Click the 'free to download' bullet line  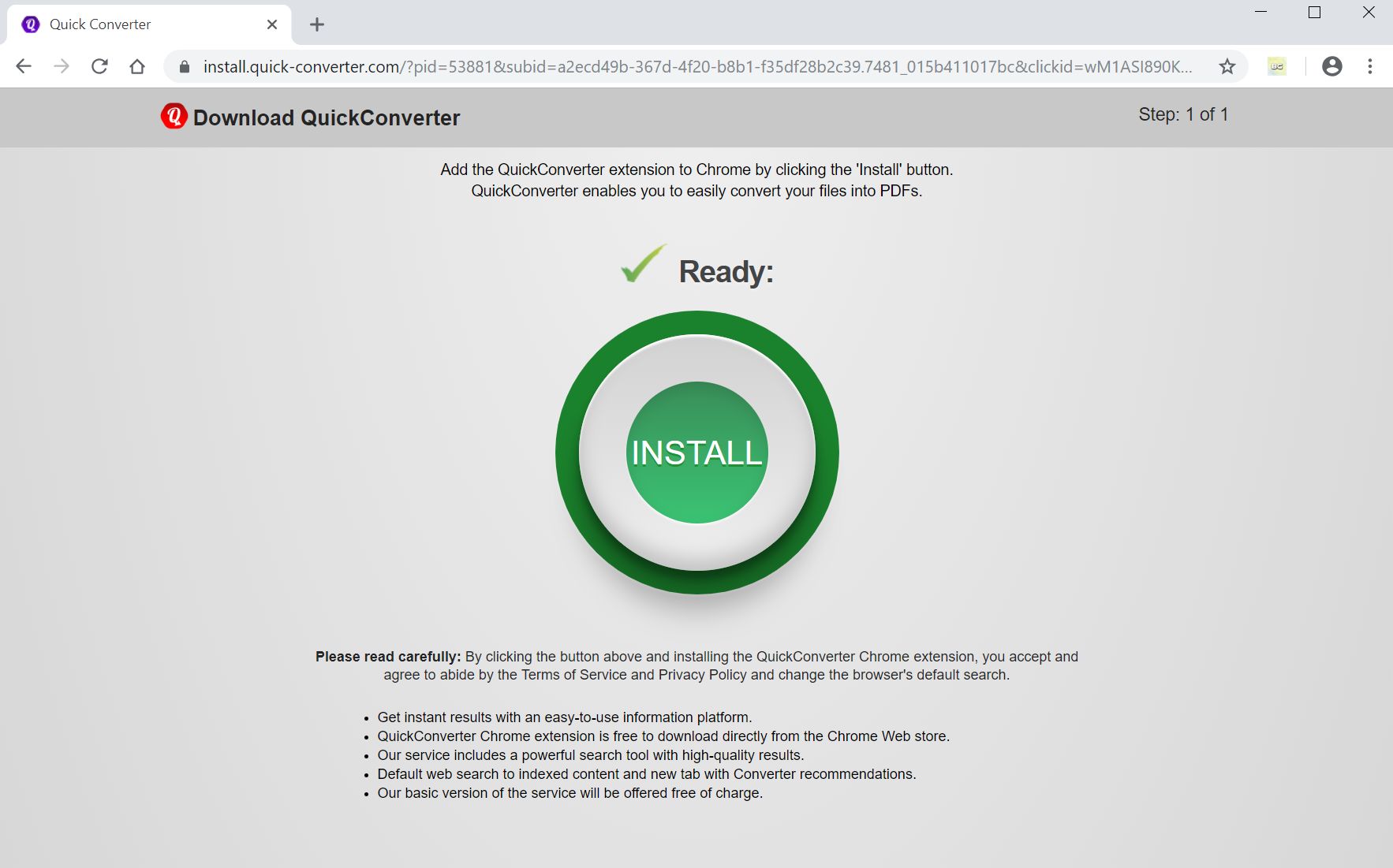pyautogui.click(x=663, y=736)
